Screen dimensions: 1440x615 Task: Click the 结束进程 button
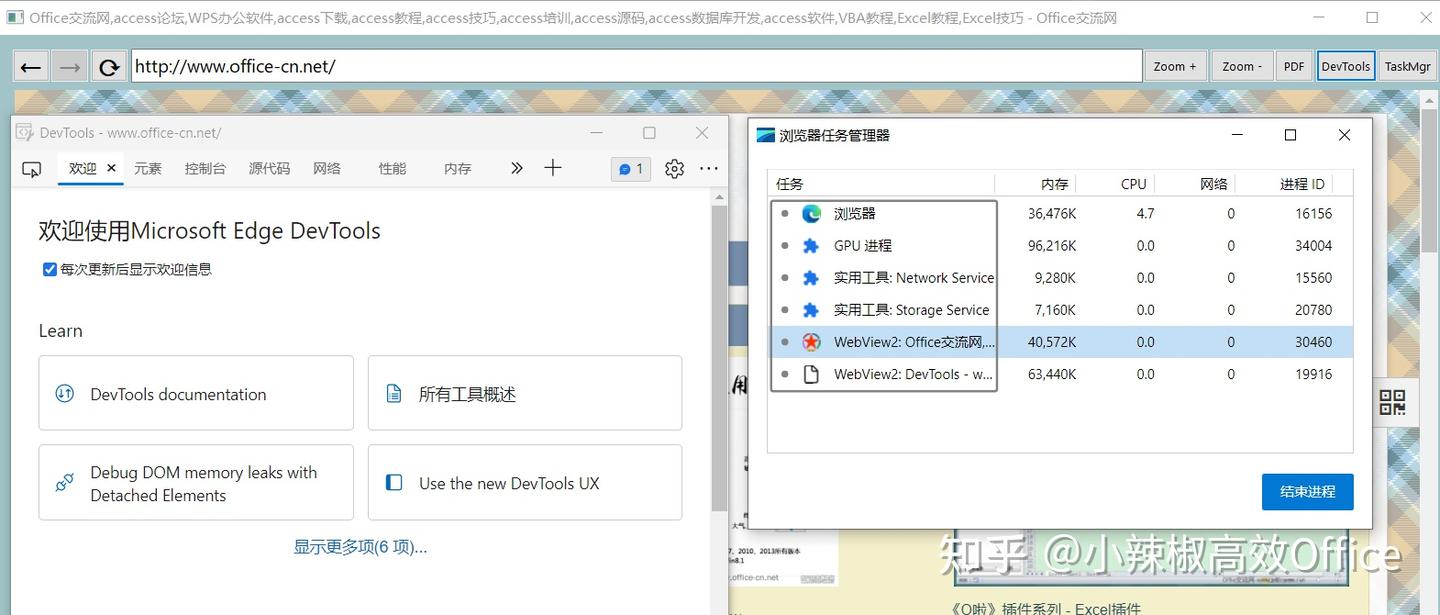pos(1307,491)
